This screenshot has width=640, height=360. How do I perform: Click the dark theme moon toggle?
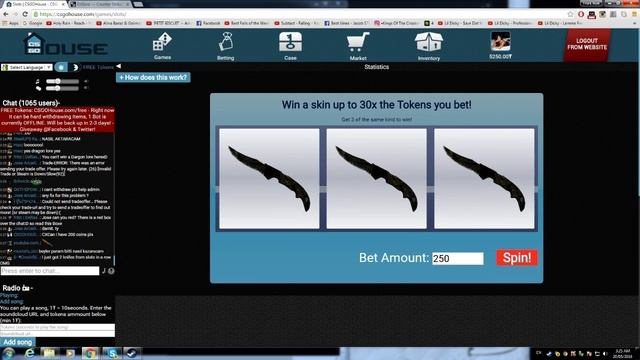74,67
